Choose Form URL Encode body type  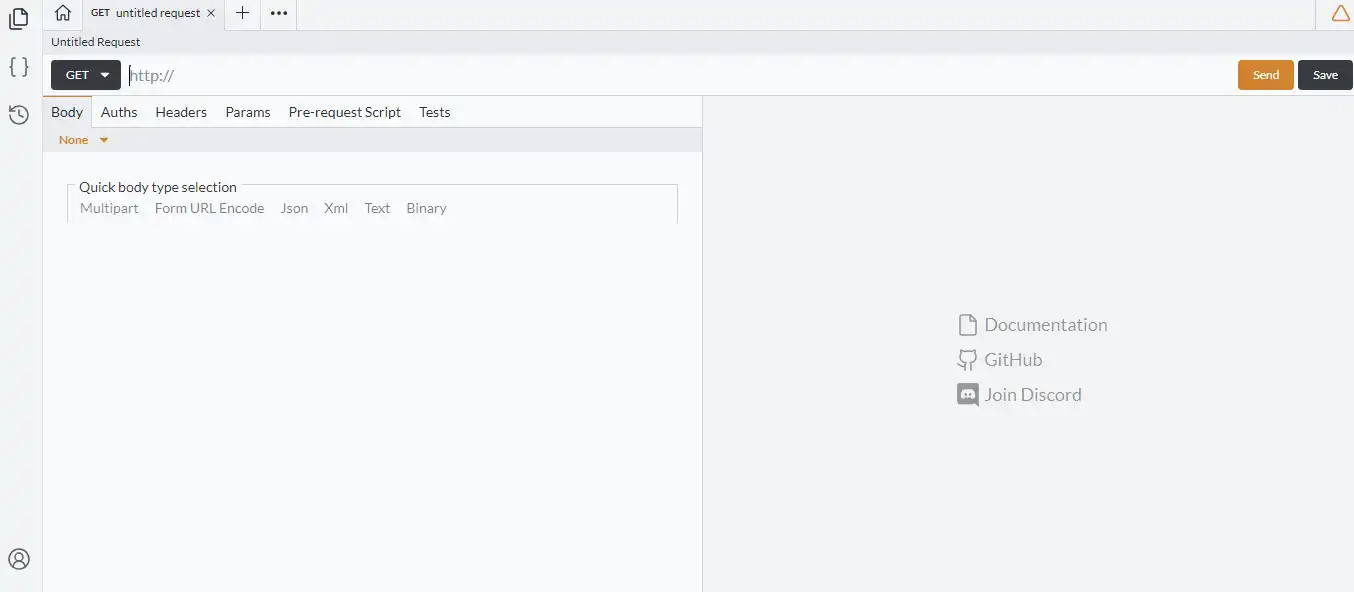[209, 208]
